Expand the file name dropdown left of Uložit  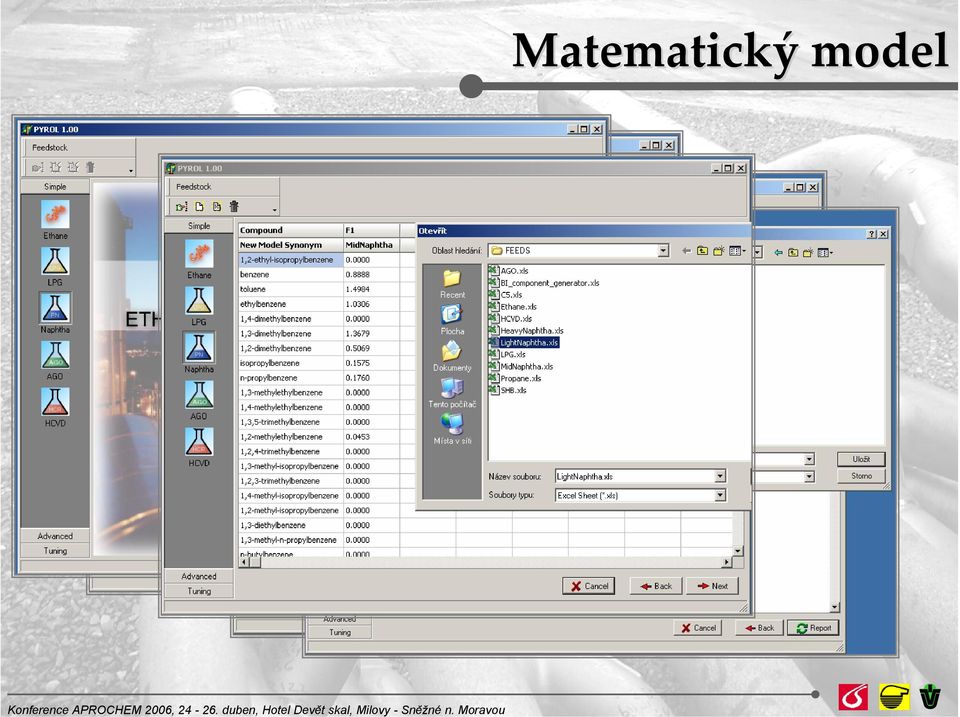point(809,459)
